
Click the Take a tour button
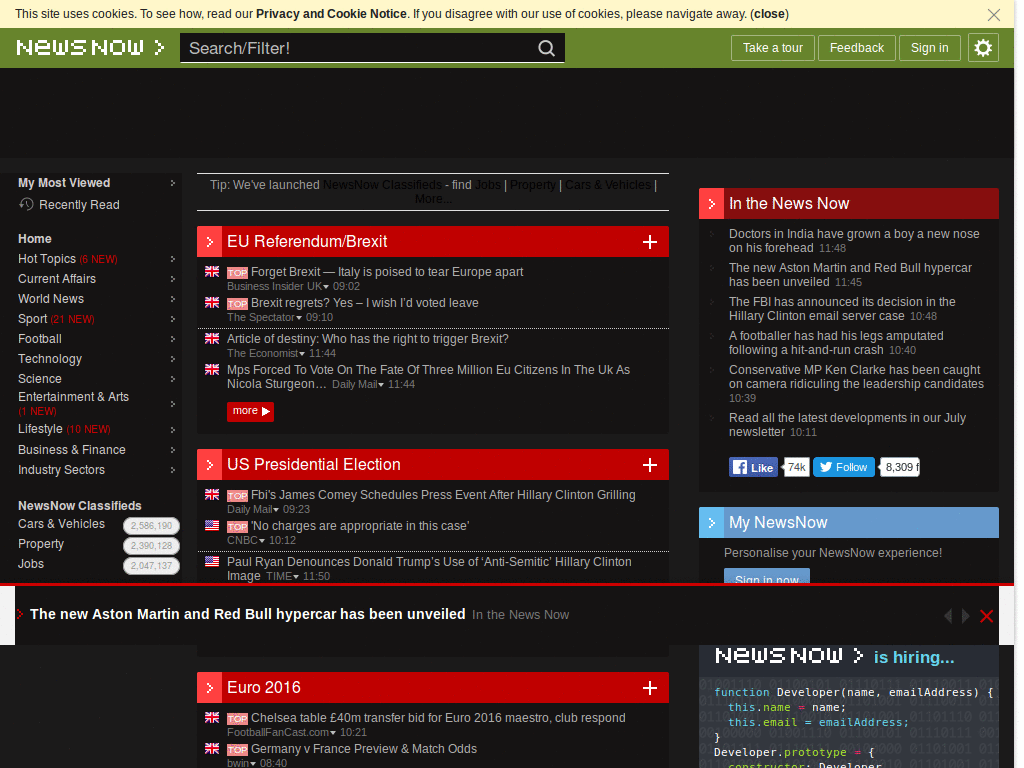click(773, 48)
